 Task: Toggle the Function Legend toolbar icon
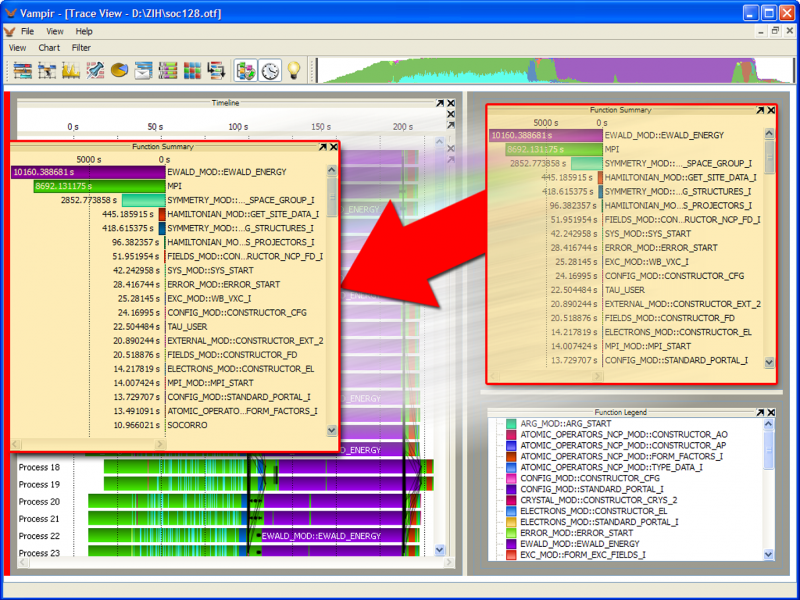point(246,70)
